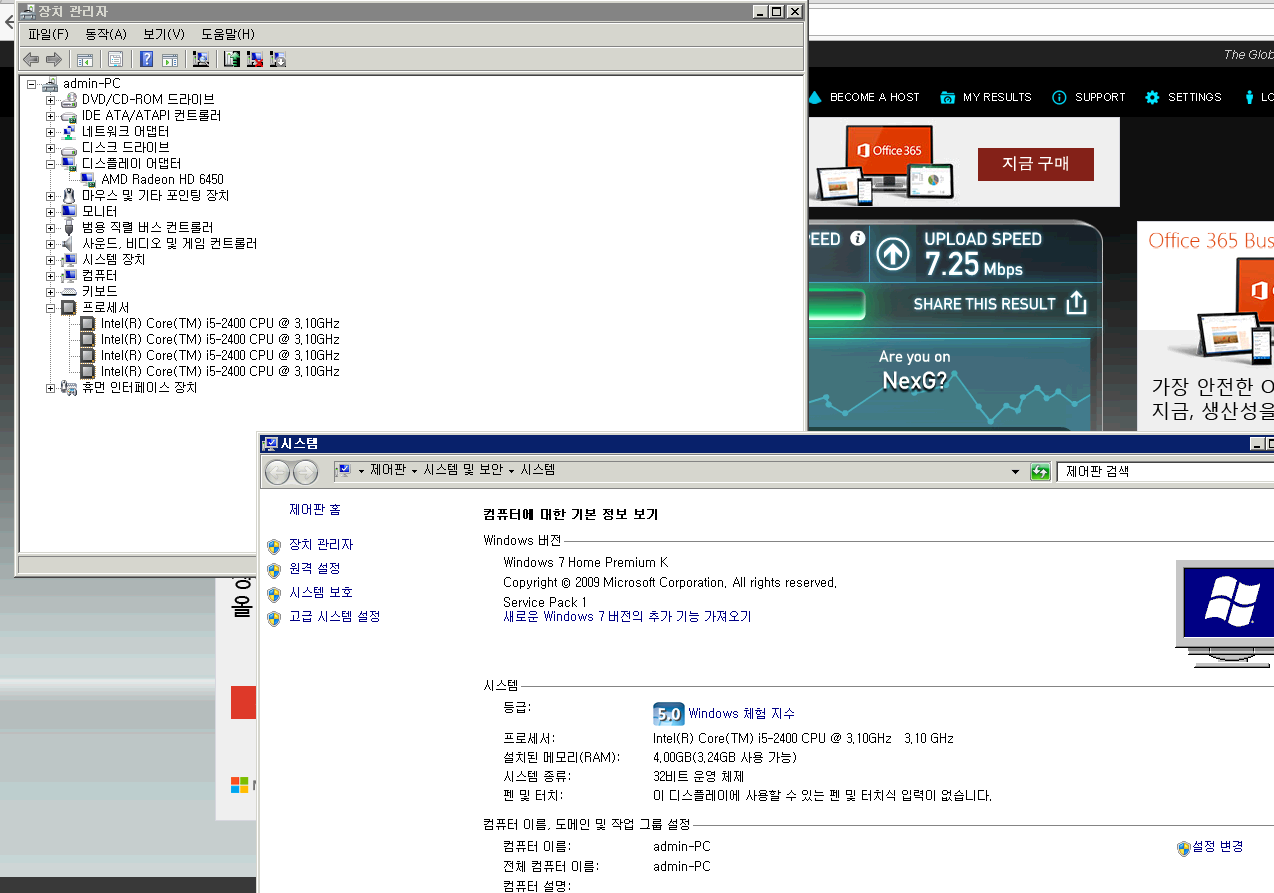Expand the 네트워크 어댑터 tree node
The width and height of the screenshot is (1274, 893).
pyautogui.click(x=51, y=131)
